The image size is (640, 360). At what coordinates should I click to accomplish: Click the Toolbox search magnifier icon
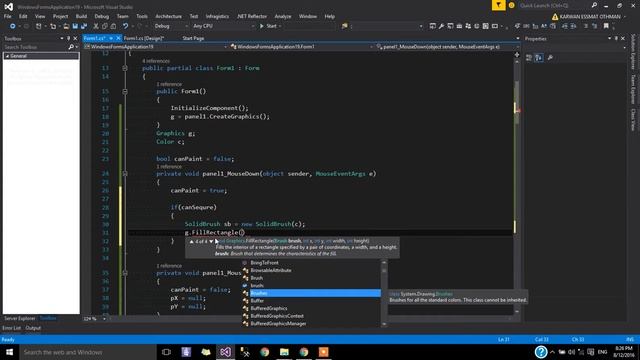(71, 47)
